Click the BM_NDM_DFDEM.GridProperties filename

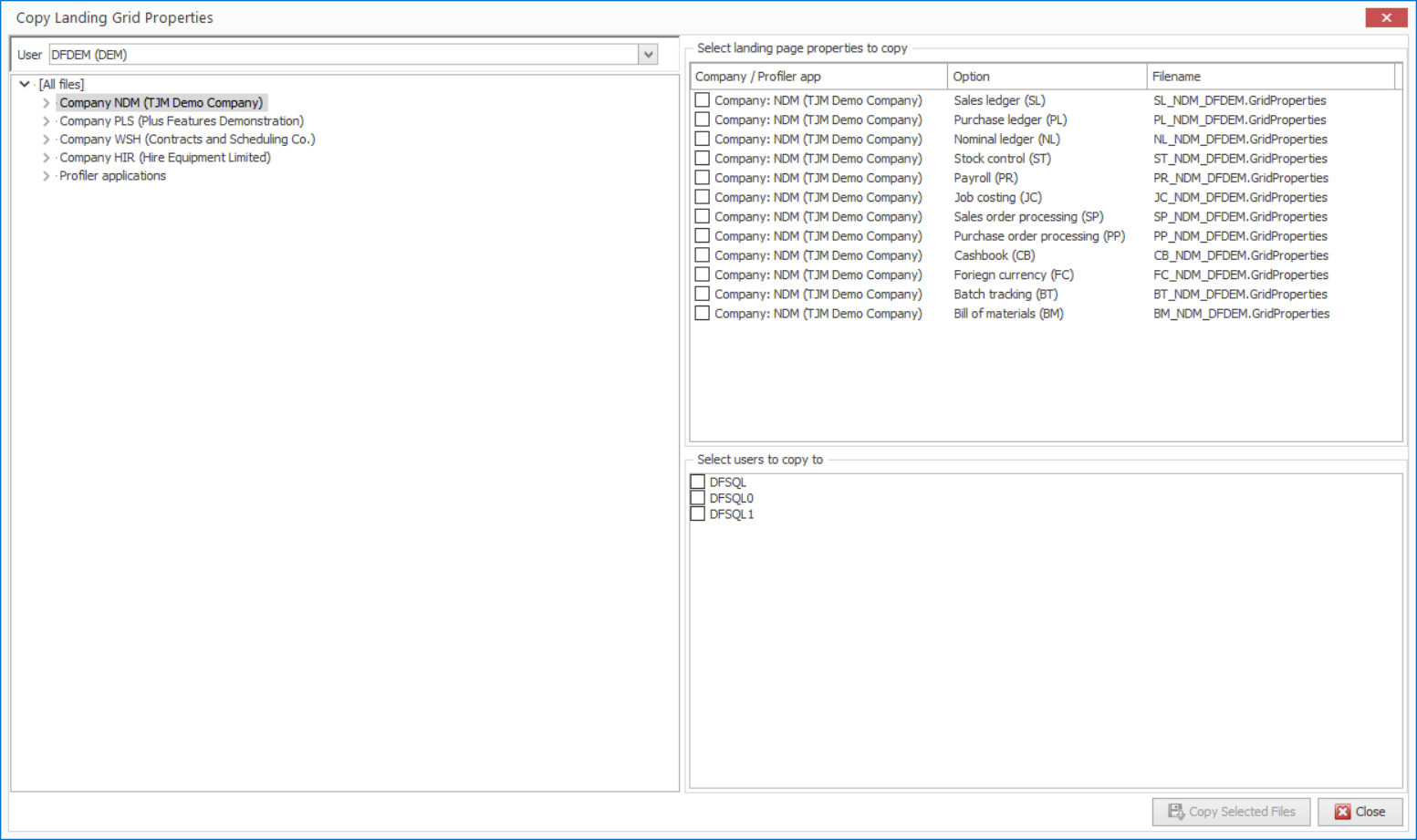click(x=1242, y=313)
